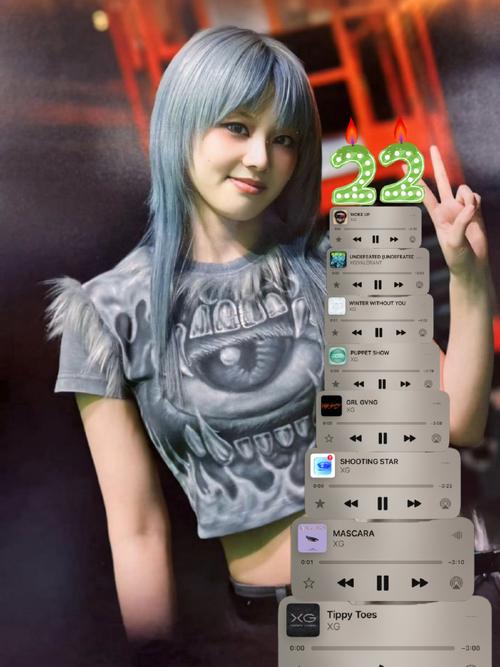Viewport: 500px width, 667px height.
Task: Star the UNDEFEATED song as favorite
Action: coord(337,285)
